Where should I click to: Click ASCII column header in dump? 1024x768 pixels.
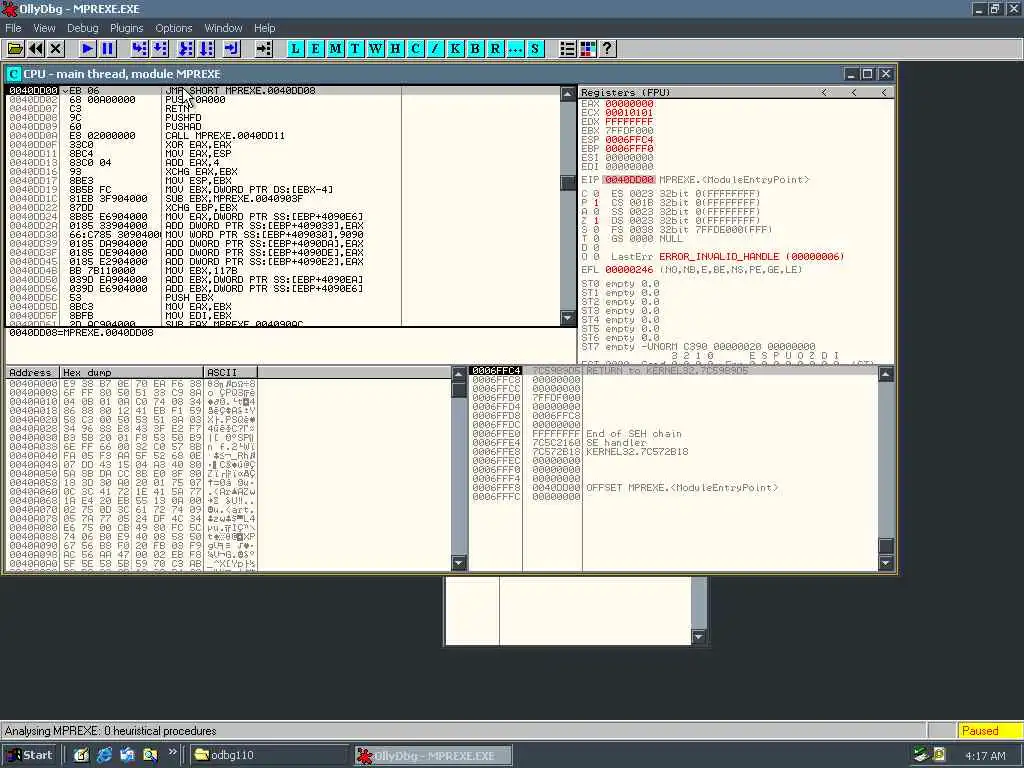[231, 372]
